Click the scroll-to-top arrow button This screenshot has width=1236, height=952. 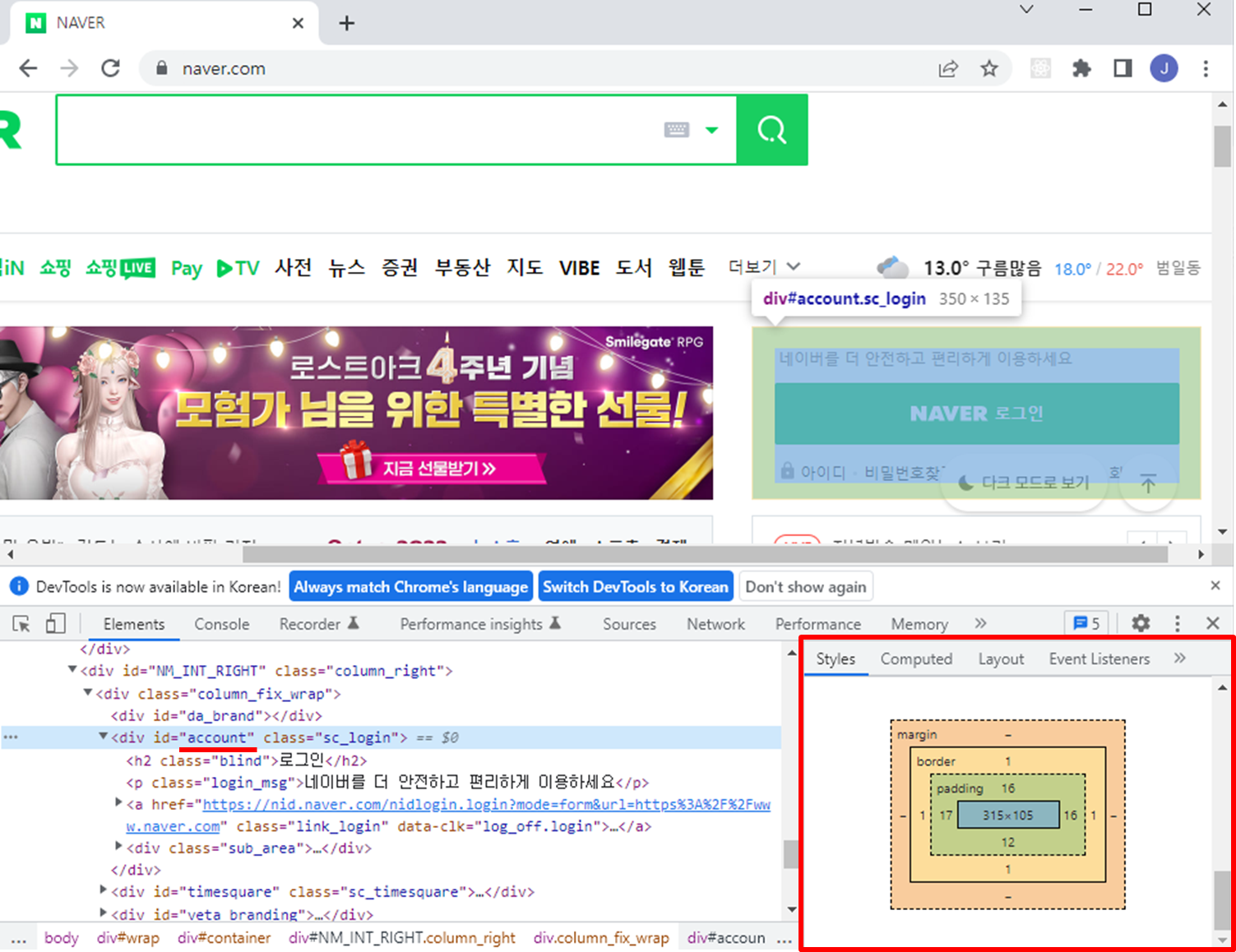(x=1148, y=483)
